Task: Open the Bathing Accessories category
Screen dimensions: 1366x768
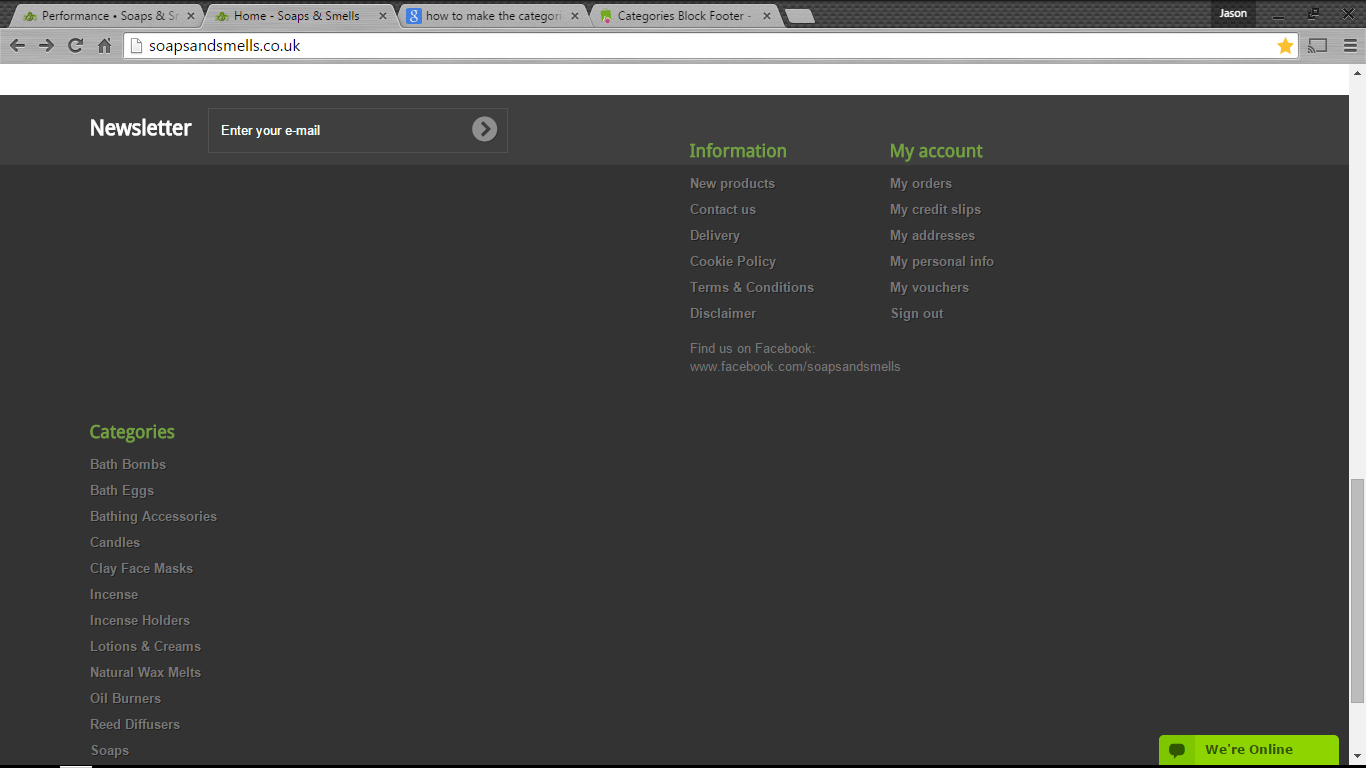Action: pos(153,516)
